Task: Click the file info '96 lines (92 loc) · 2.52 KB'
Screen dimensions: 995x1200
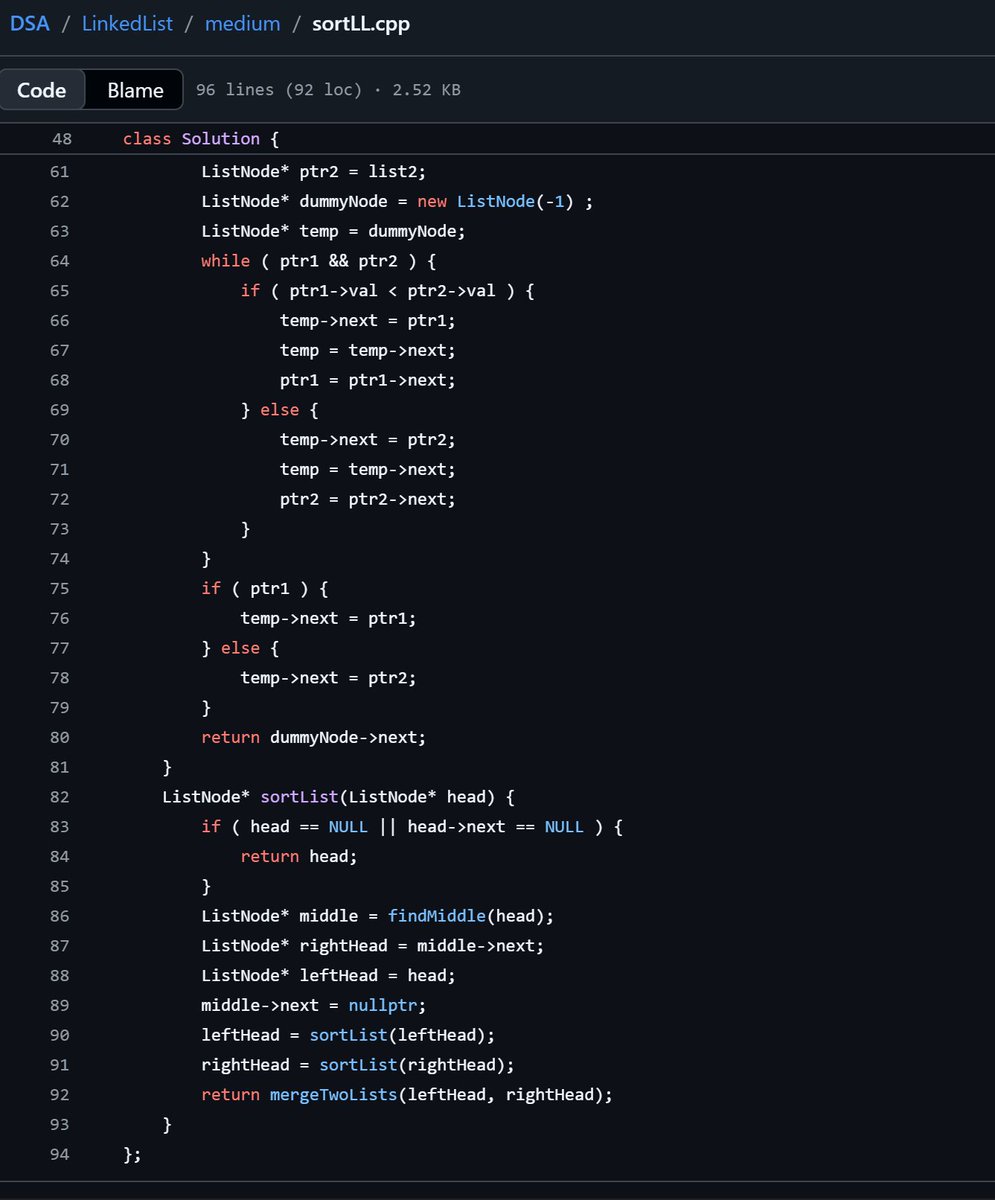Action: (328, 90)
